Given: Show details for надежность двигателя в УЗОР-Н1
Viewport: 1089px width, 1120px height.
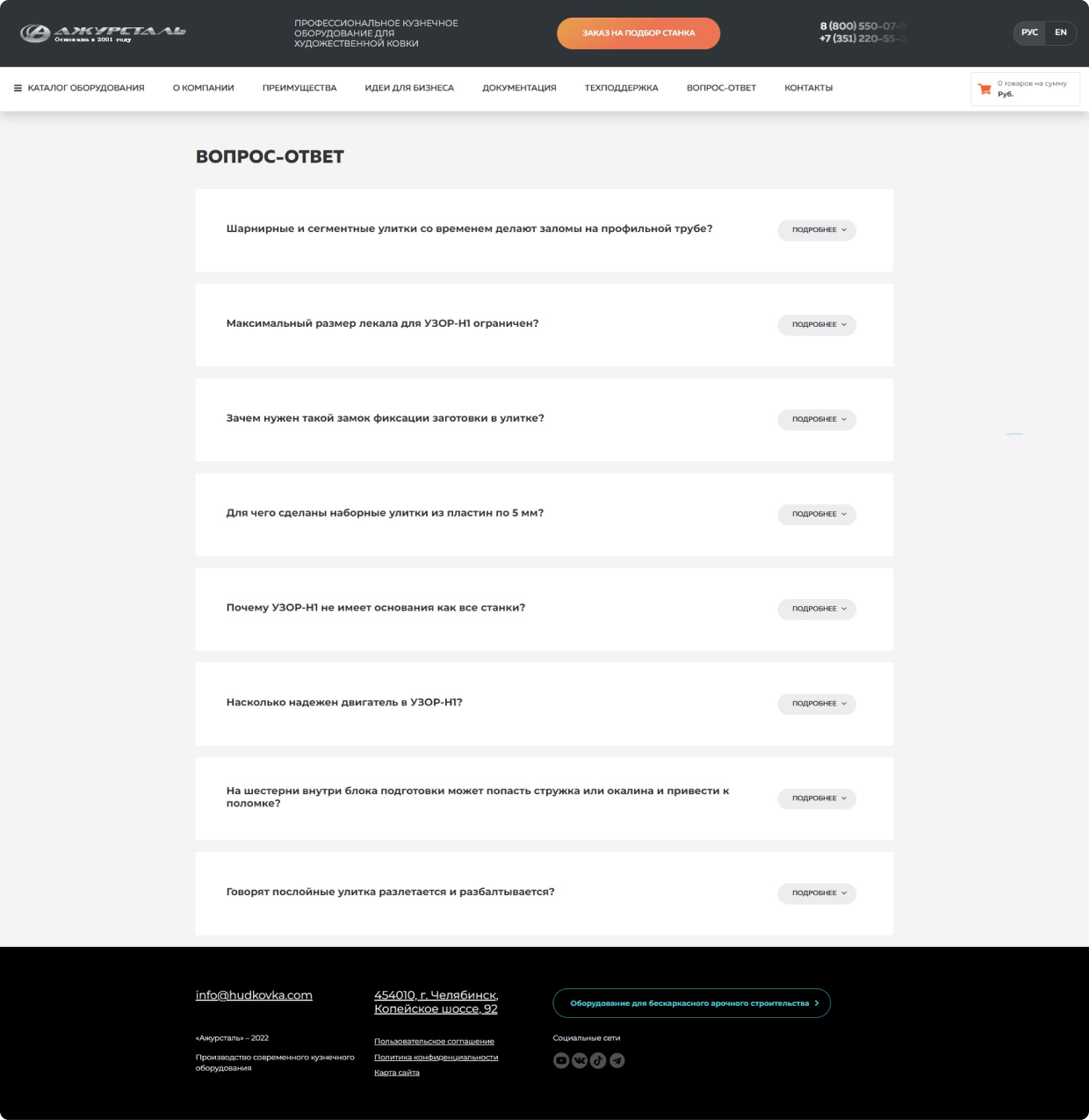Looking at the screenshot, I should pos(817,704).
